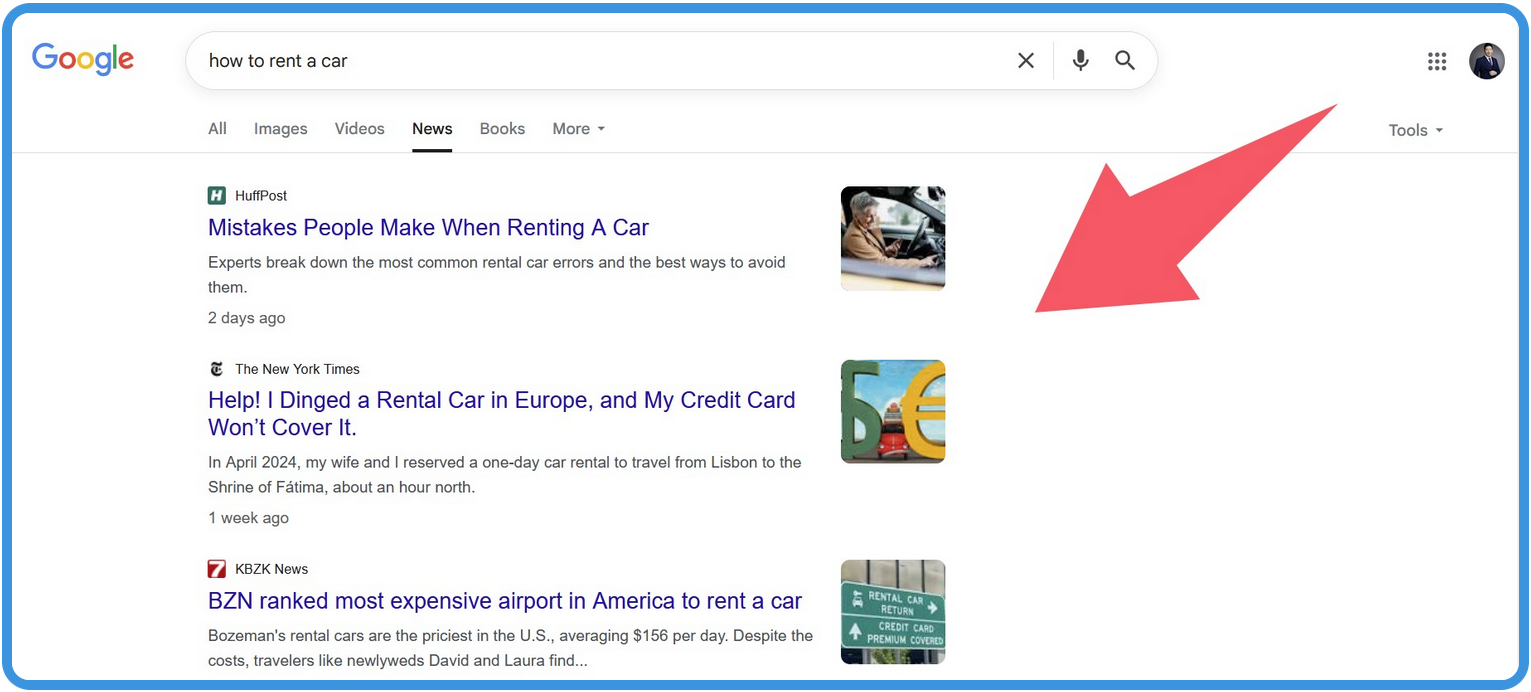Image resolution: width=1531 pixels, height=692 pixels.
Task: Open the Dinged a Rental Car article
Action: point(502,414)
